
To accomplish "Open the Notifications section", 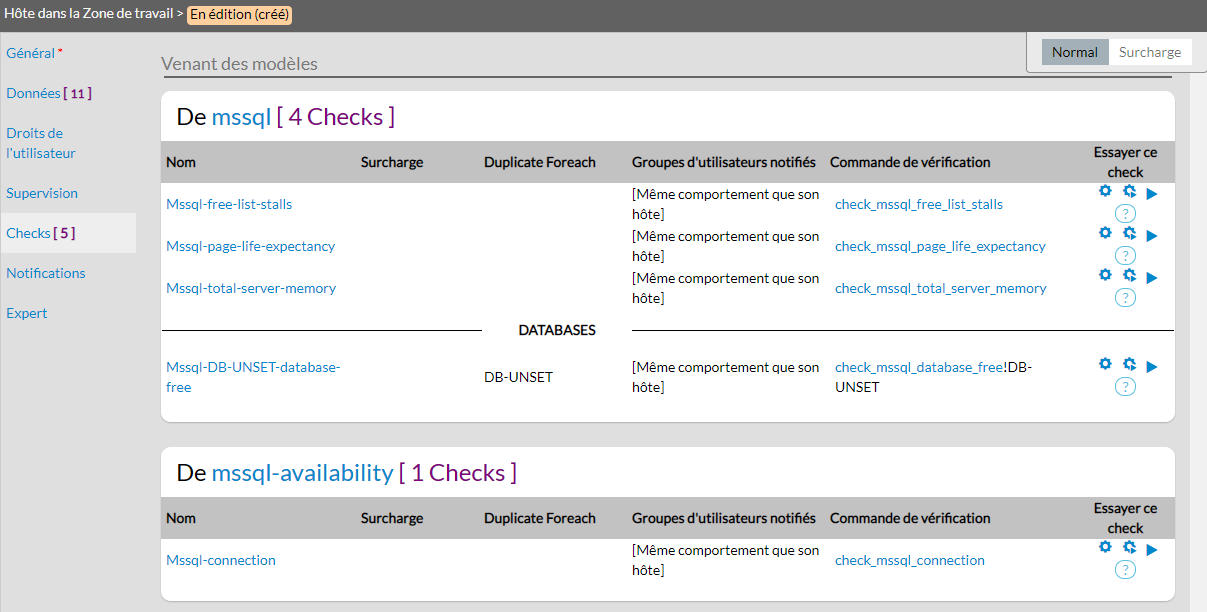I will [x=46, y=273].
